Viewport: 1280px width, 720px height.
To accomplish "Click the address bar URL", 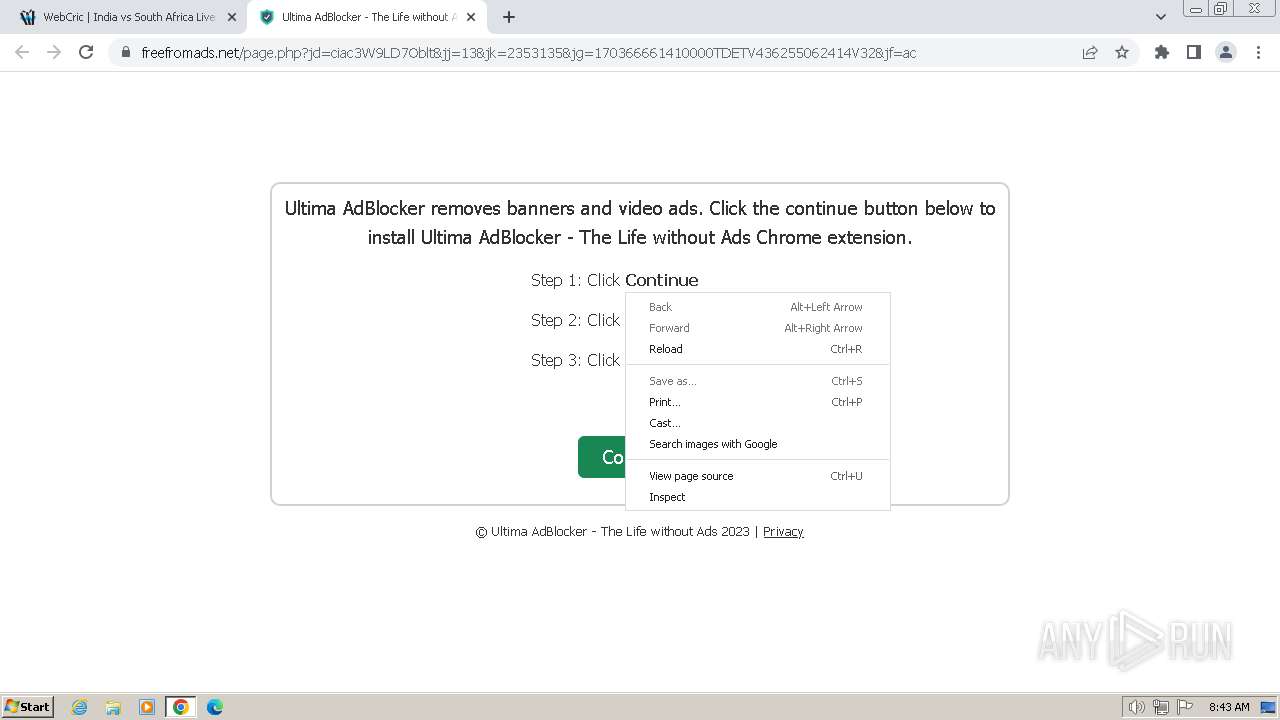I will click(x=528, y=53).
